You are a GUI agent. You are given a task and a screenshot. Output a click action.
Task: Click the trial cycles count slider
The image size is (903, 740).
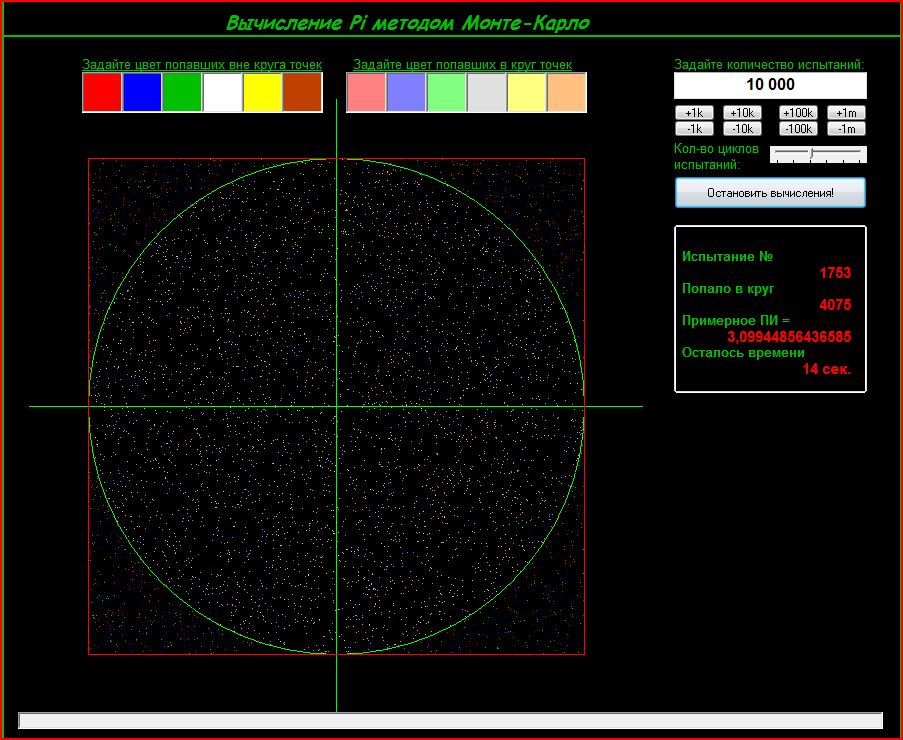pyautogui.click(x=818, y=153)
